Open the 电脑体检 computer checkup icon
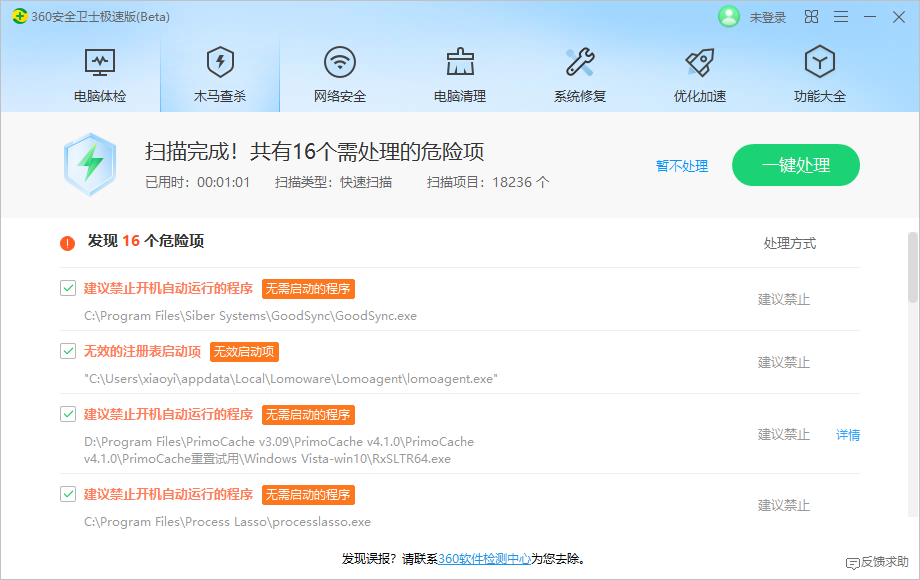 100,64
